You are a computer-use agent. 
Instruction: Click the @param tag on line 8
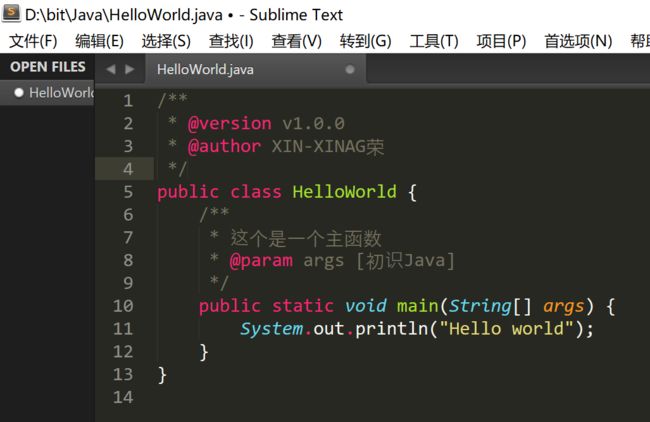261,261
